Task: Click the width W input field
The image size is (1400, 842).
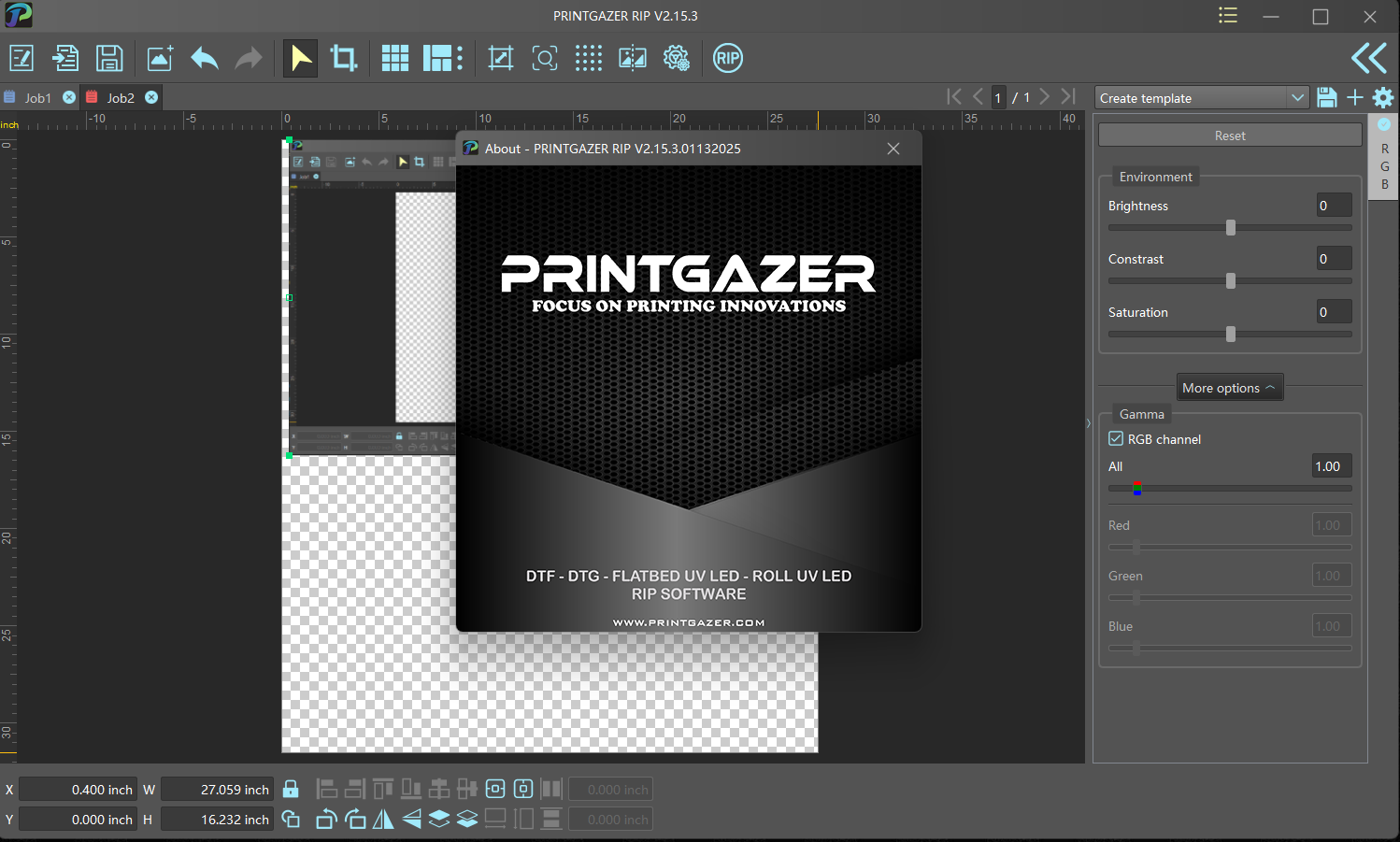Action: [218, 790]
